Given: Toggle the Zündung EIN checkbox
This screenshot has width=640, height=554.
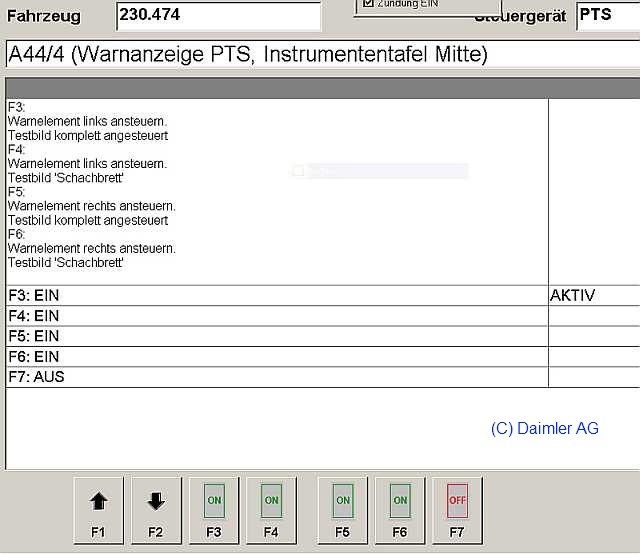Looking at the screenshot, I should click(367, 4).
